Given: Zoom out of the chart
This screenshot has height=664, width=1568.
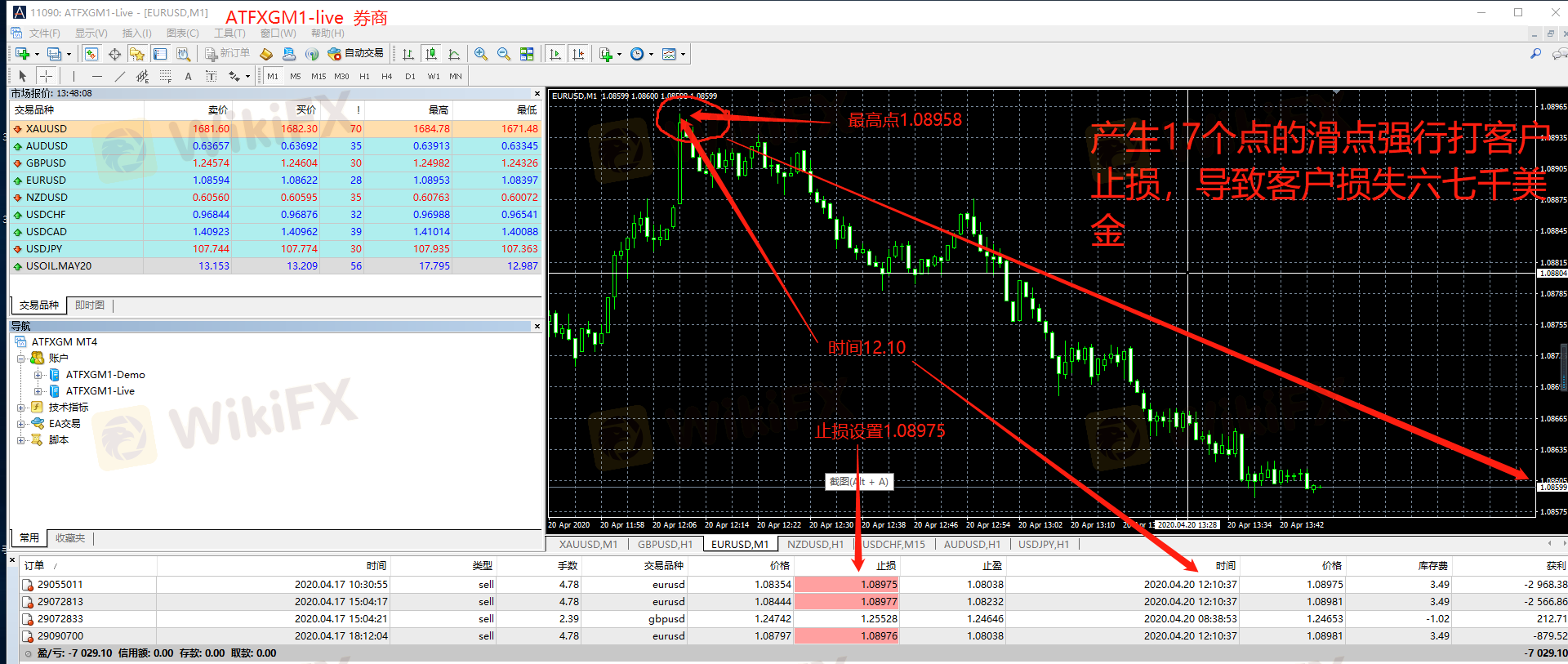Looking at the screenshot, I should 504,54.
